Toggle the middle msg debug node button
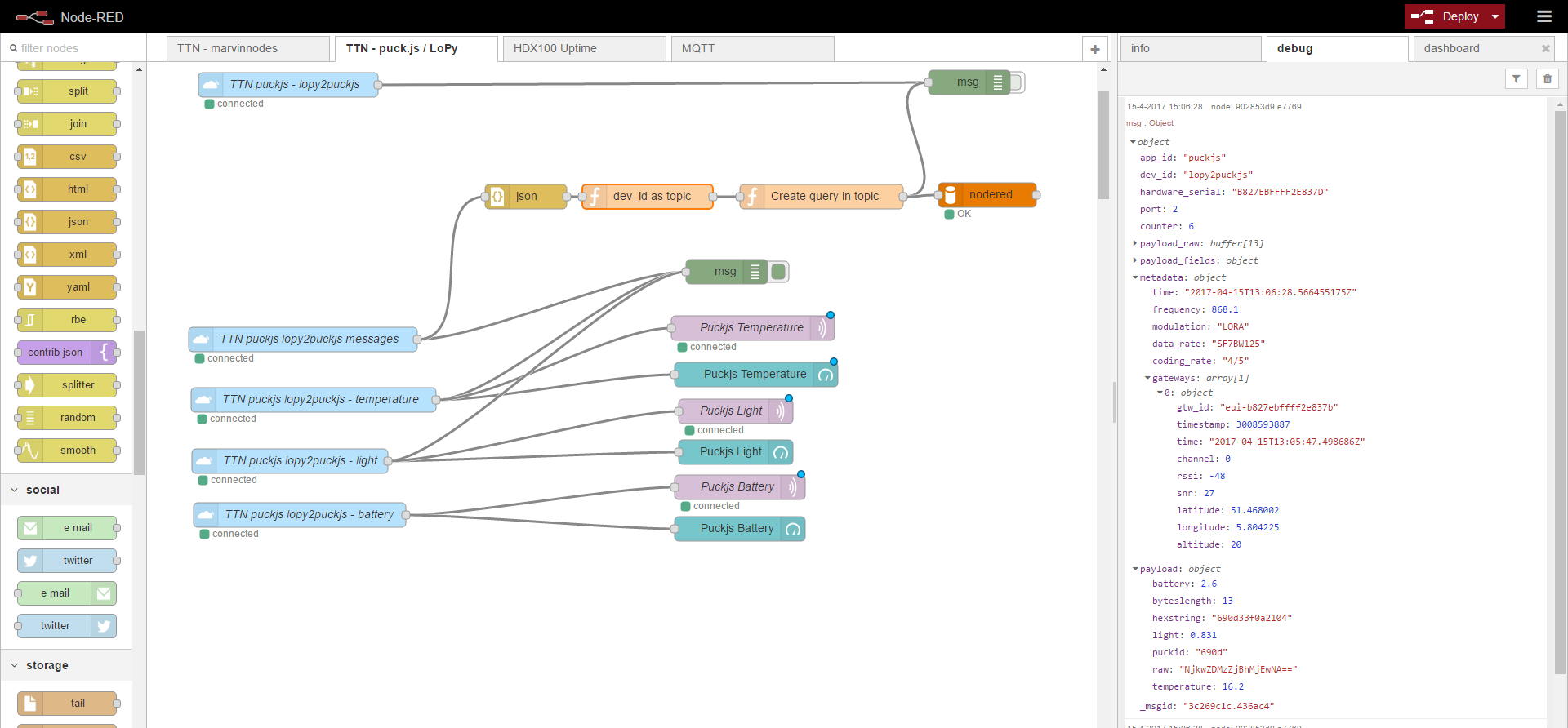1568x728 pixels. coord(779,272)
